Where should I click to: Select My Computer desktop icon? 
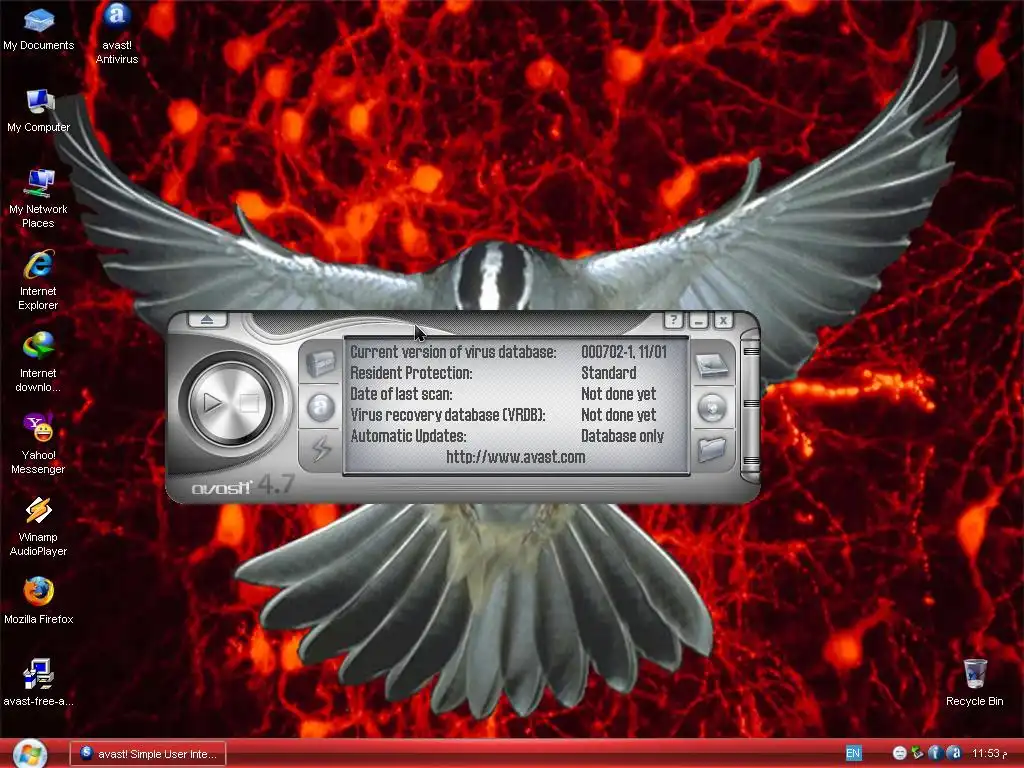(39, 110)
